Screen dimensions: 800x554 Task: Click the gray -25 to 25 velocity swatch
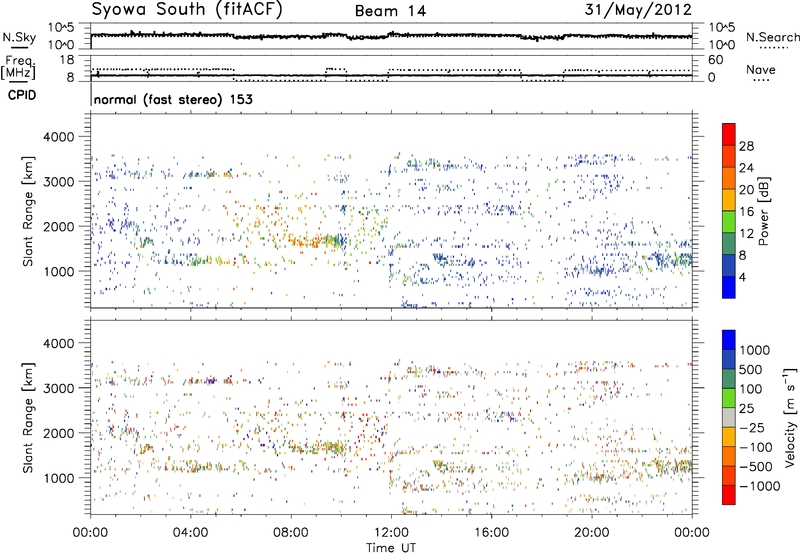[729, 417]
